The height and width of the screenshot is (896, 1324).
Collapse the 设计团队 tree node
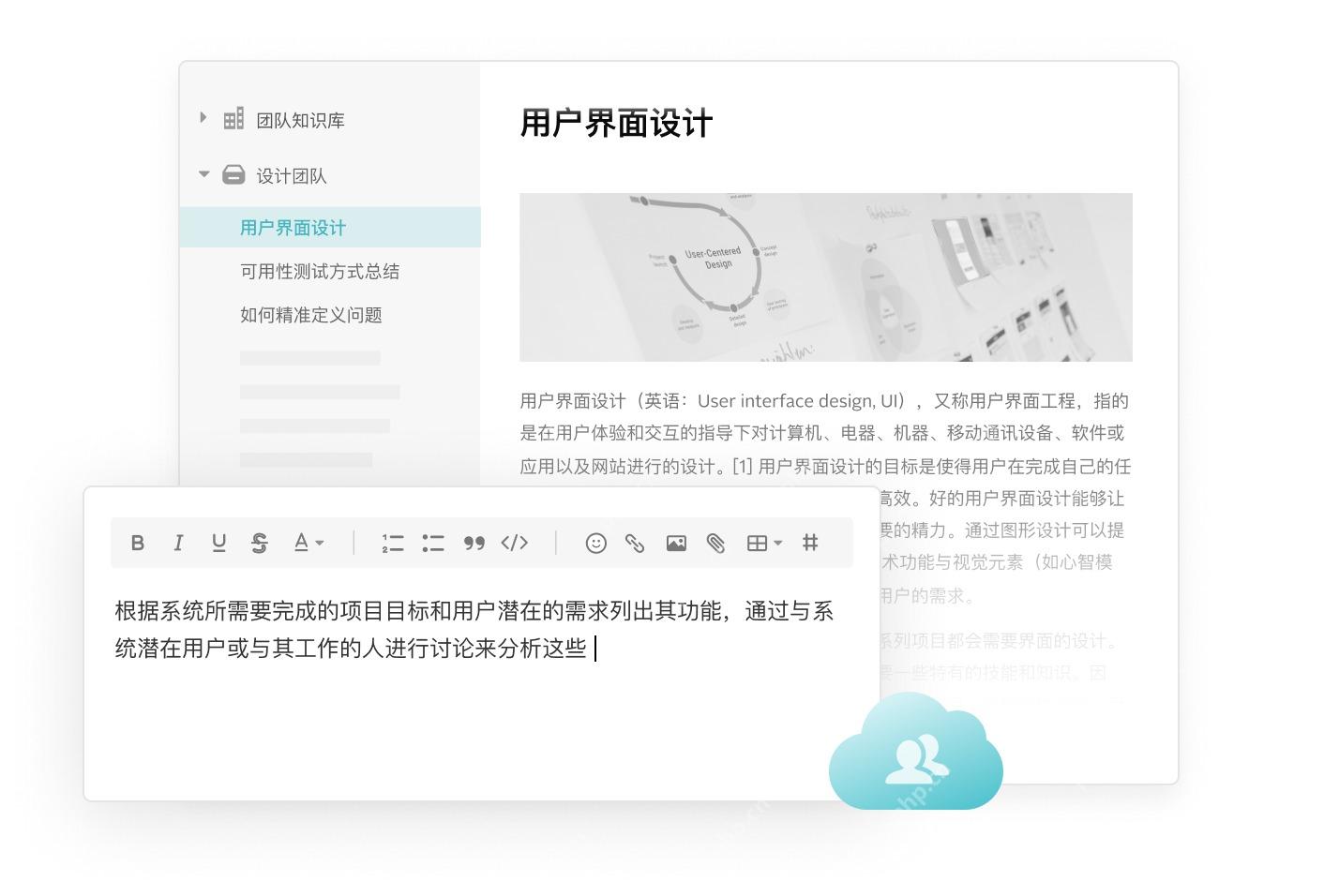(204, 174)
